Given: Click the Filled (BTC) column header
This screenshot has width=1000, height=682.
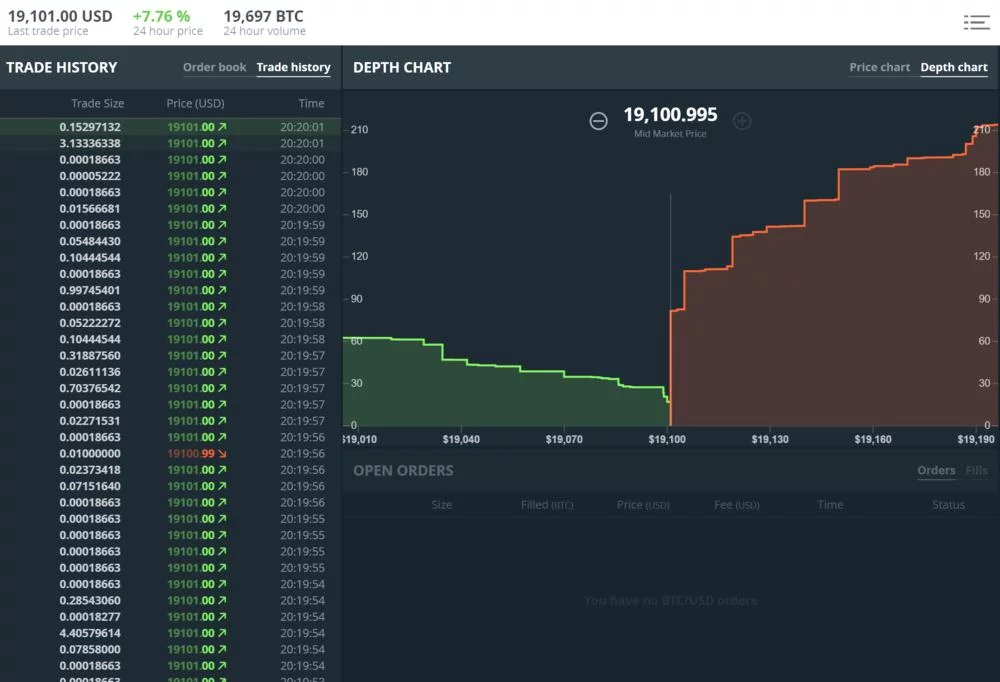Looking at the screenshot, I should (x=547, y=505).
